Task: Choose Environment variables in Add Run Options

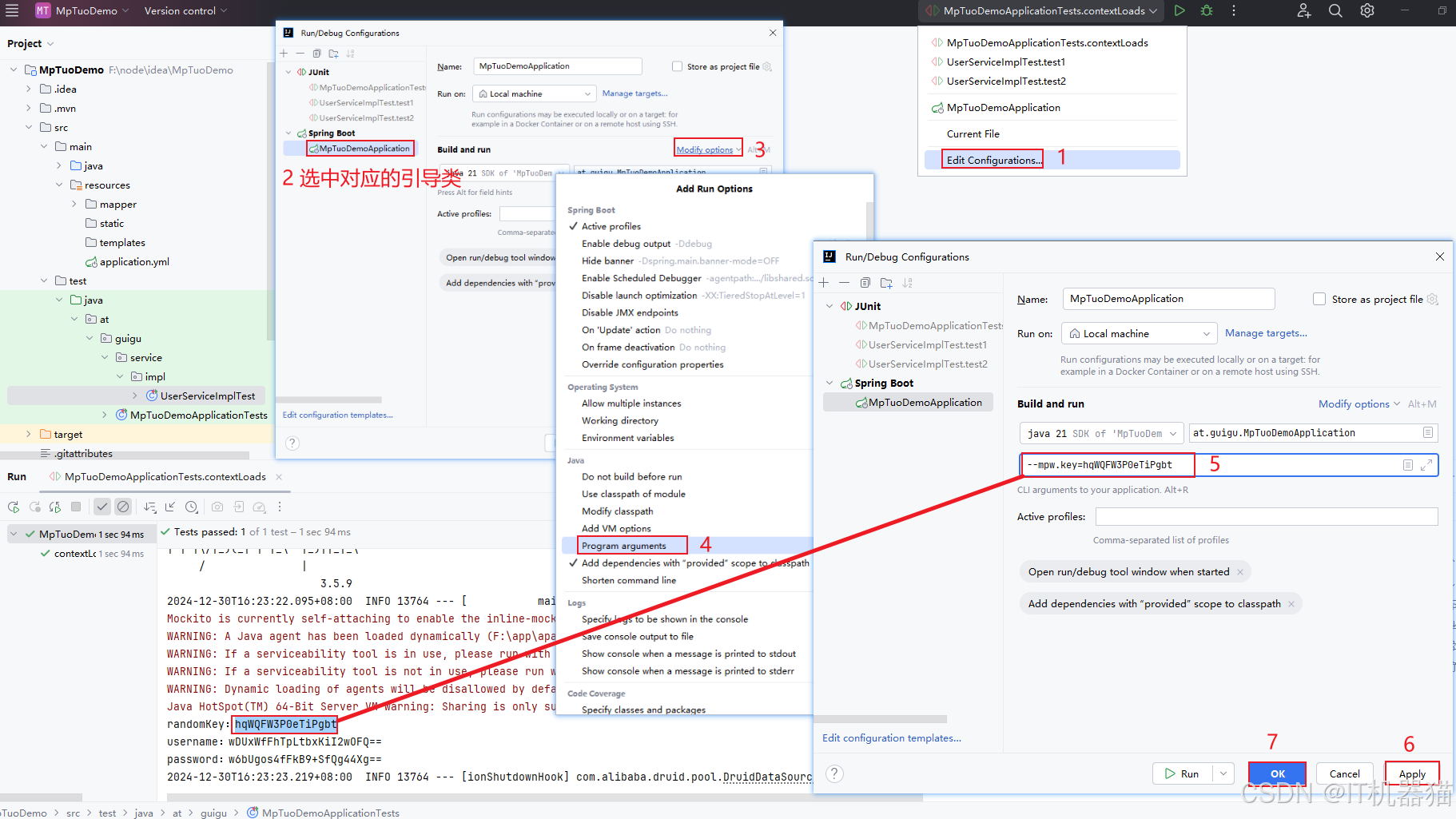Action: pos(628,438)
